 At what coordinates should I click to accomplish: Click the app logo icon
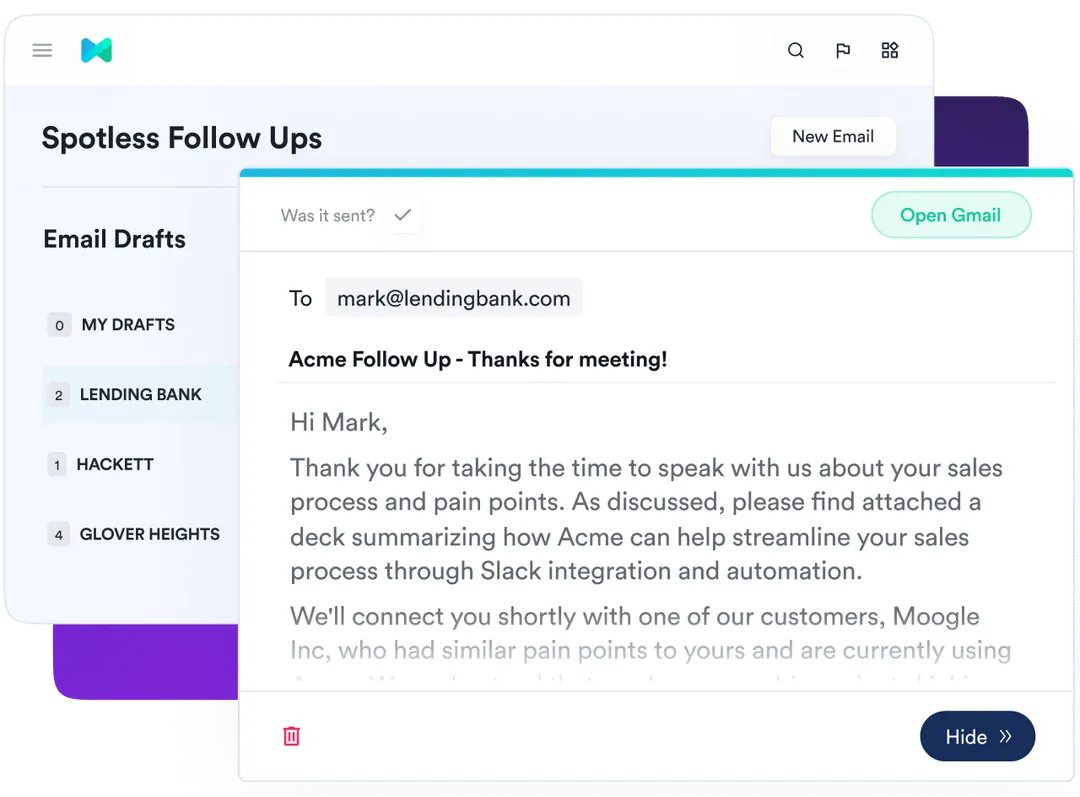[96, 50]
